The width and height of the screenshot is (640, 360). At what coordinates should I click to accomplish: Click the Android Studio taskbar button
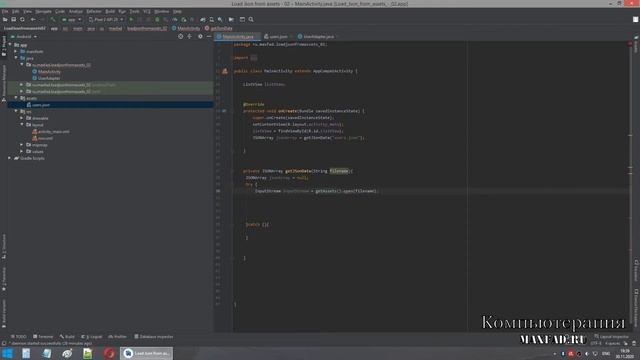tap(147, 353)
